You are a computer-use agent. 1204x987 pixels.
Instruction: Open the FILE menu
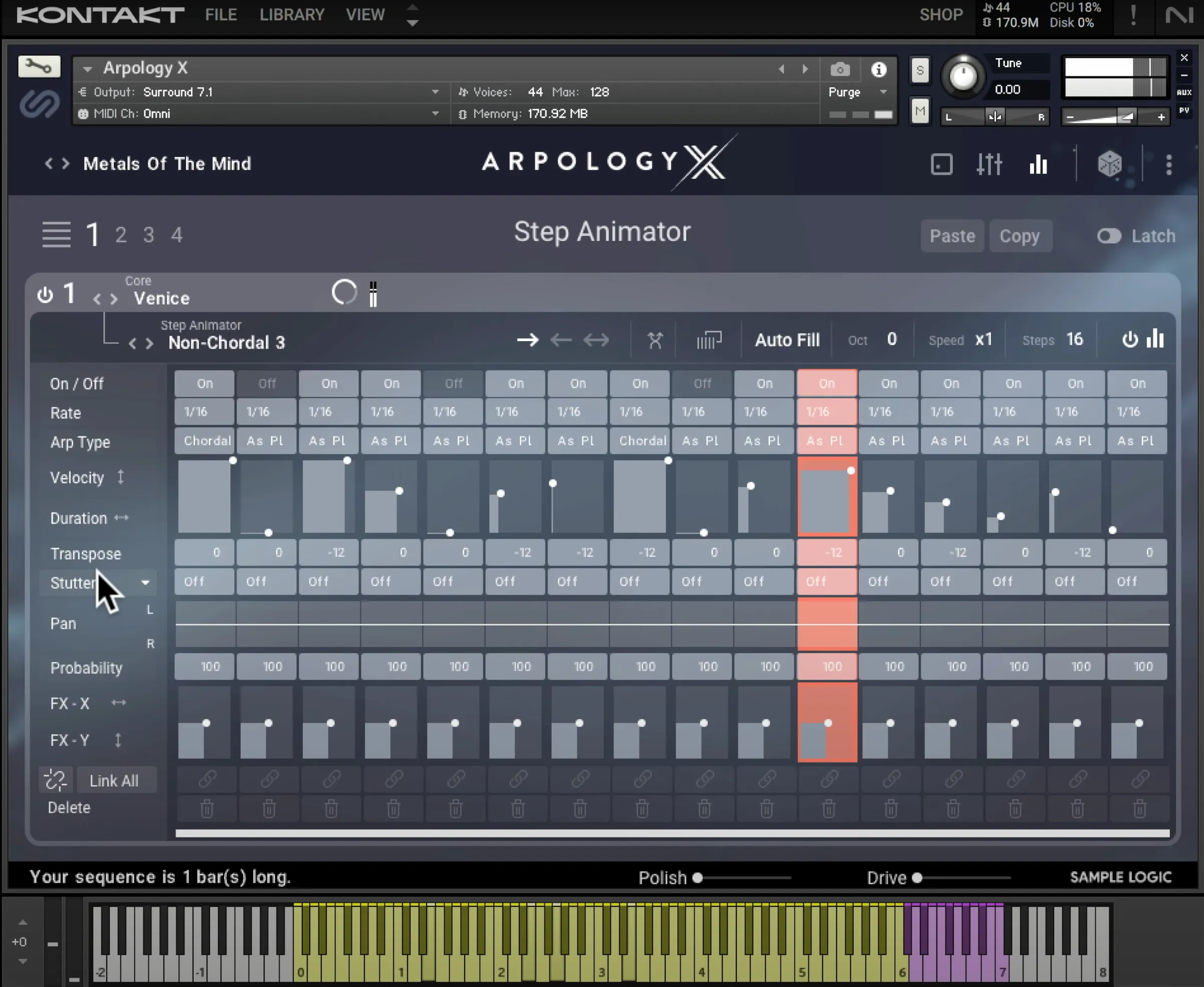[x=221, y=15]
